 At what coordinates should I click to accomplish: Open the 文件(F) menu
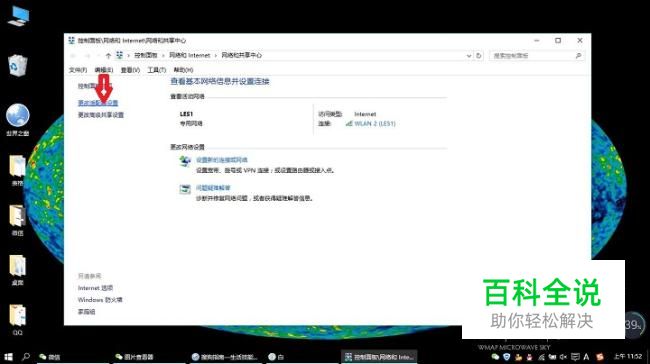pyautogui.click(x=78, y=70)
